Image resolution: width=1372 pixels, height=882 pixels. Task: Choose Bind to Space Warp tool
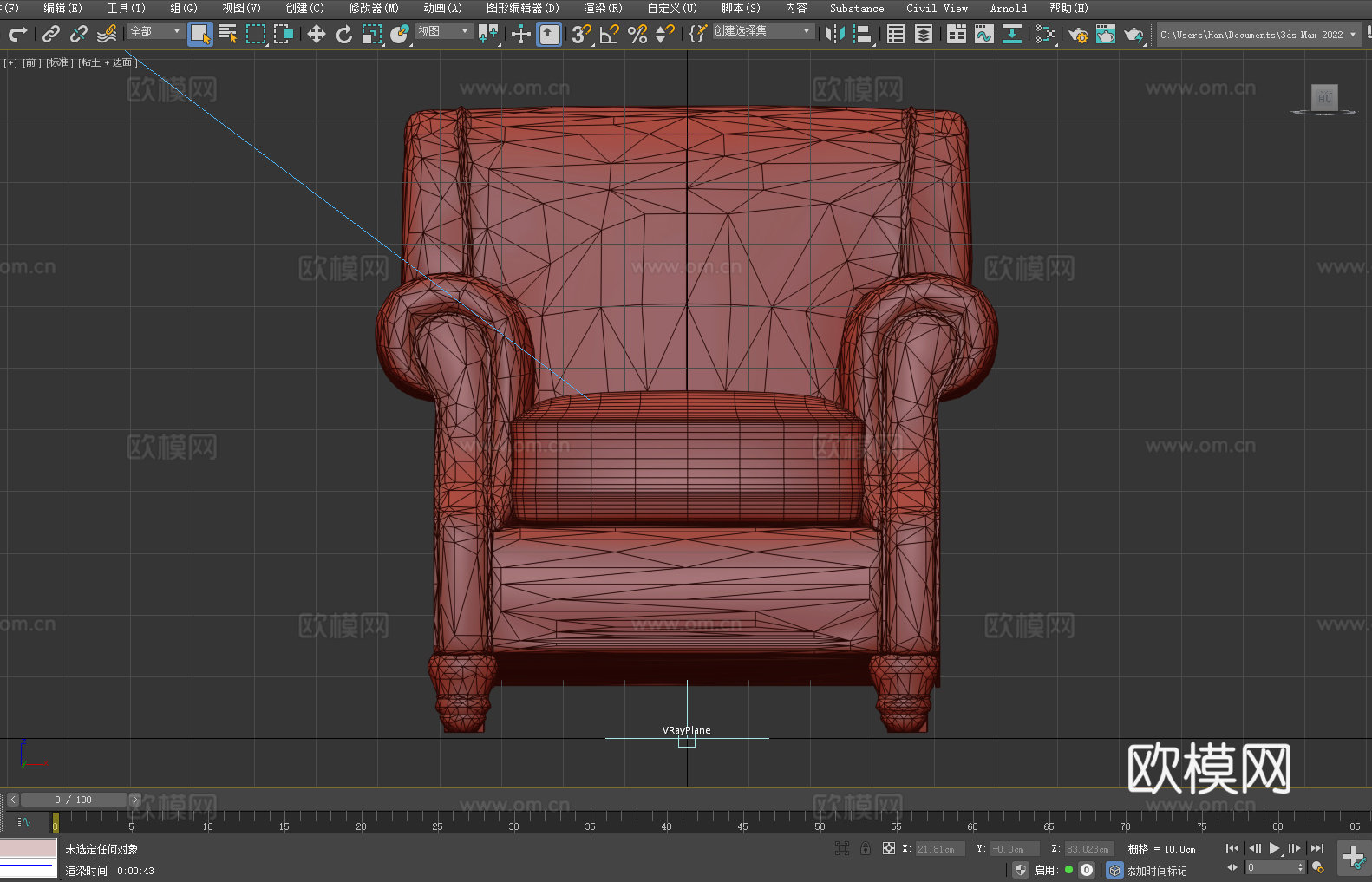(107, 34)
